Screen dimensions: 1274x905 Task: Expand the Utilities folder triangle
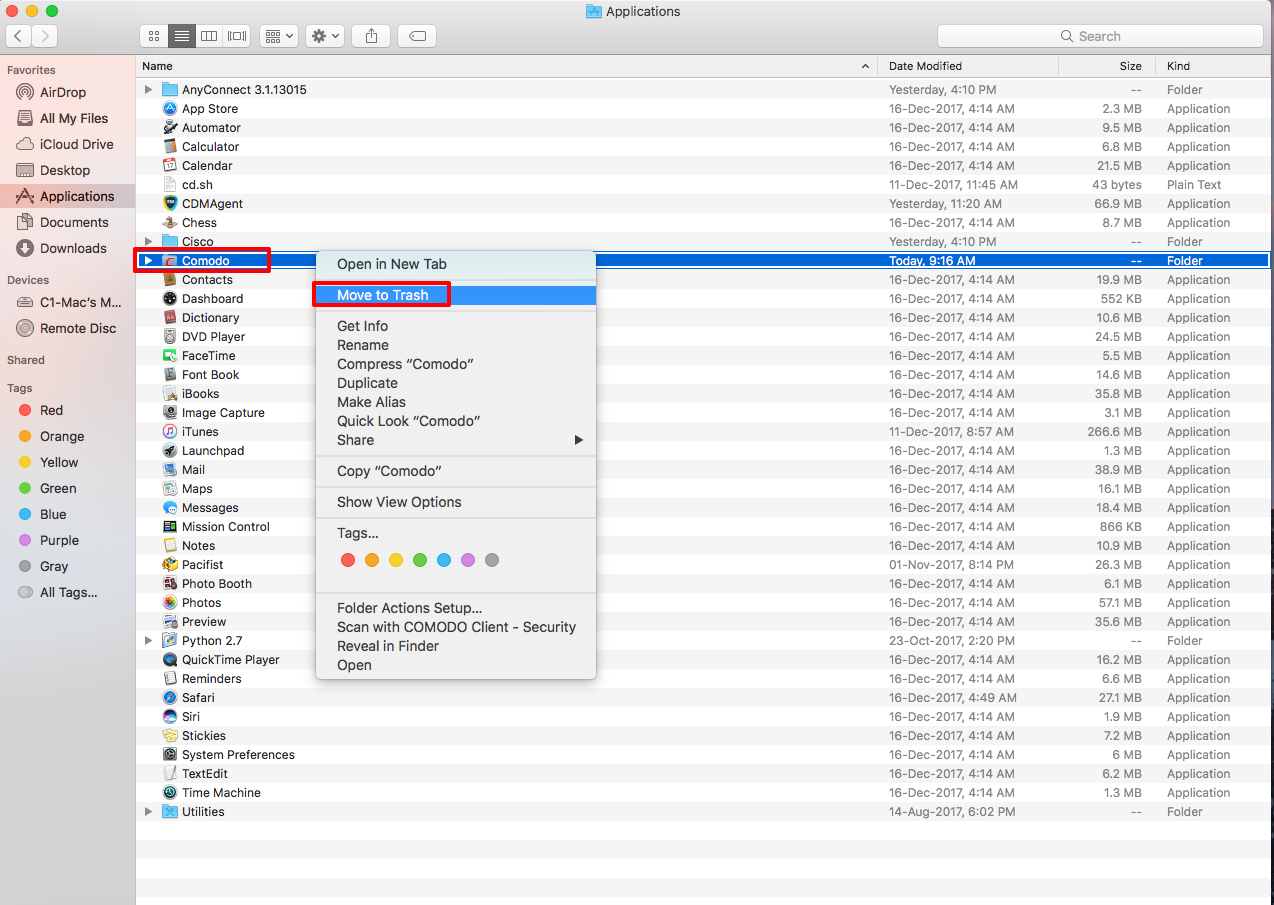click(x=149, y=812)
